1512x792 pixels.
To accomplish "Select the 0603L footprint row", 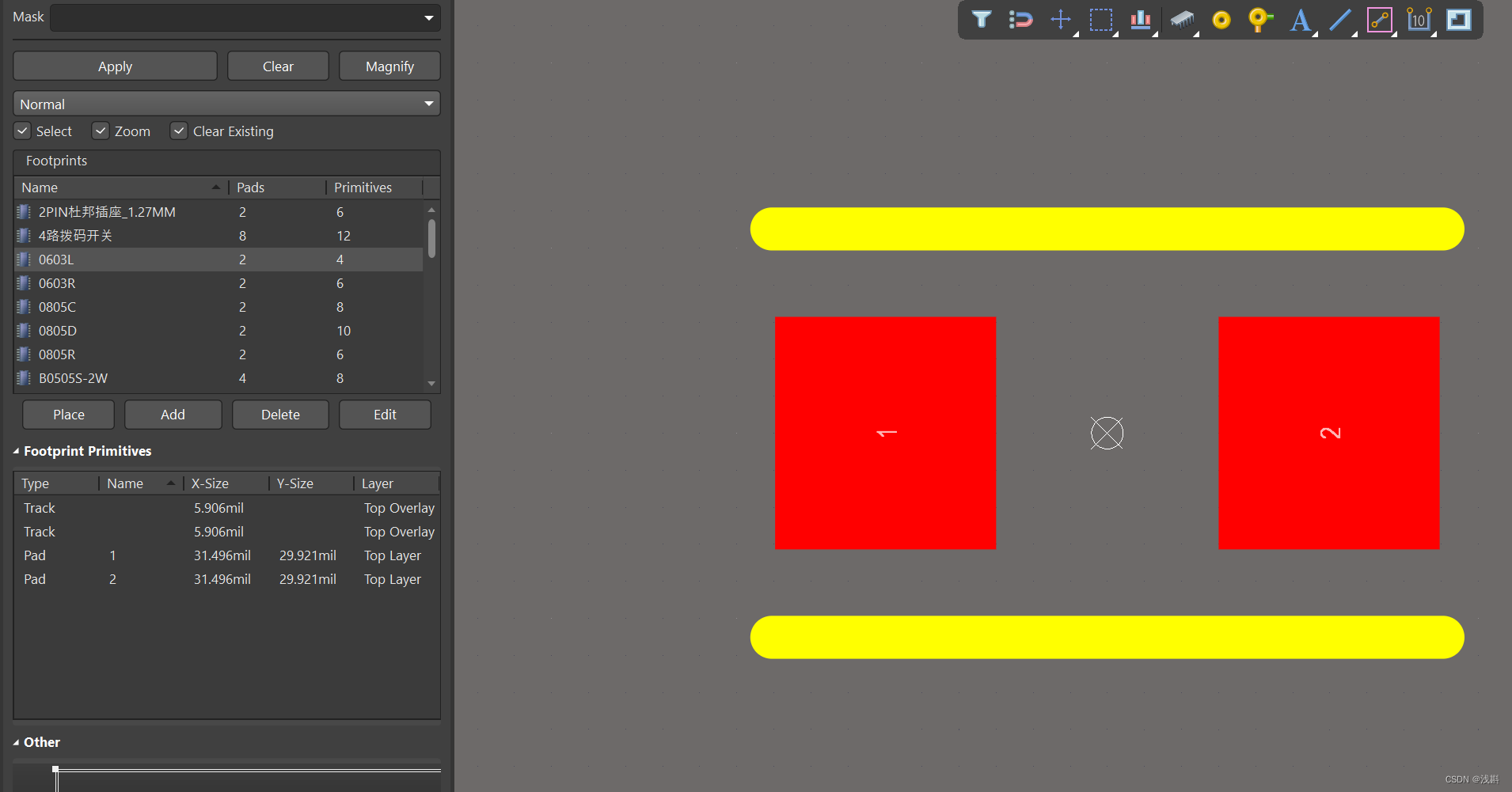I will click(218, 260).
